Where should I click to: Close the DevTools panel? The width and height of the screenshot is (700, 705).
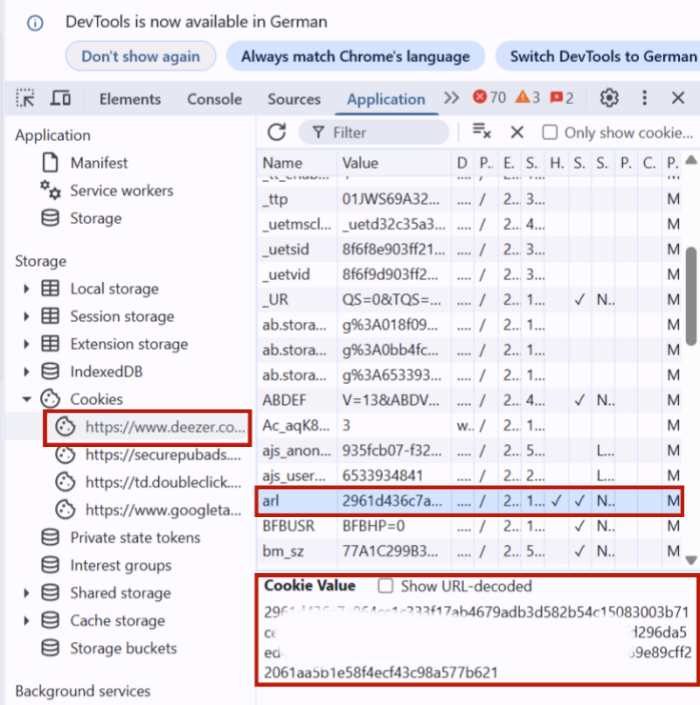pos(678,98)
